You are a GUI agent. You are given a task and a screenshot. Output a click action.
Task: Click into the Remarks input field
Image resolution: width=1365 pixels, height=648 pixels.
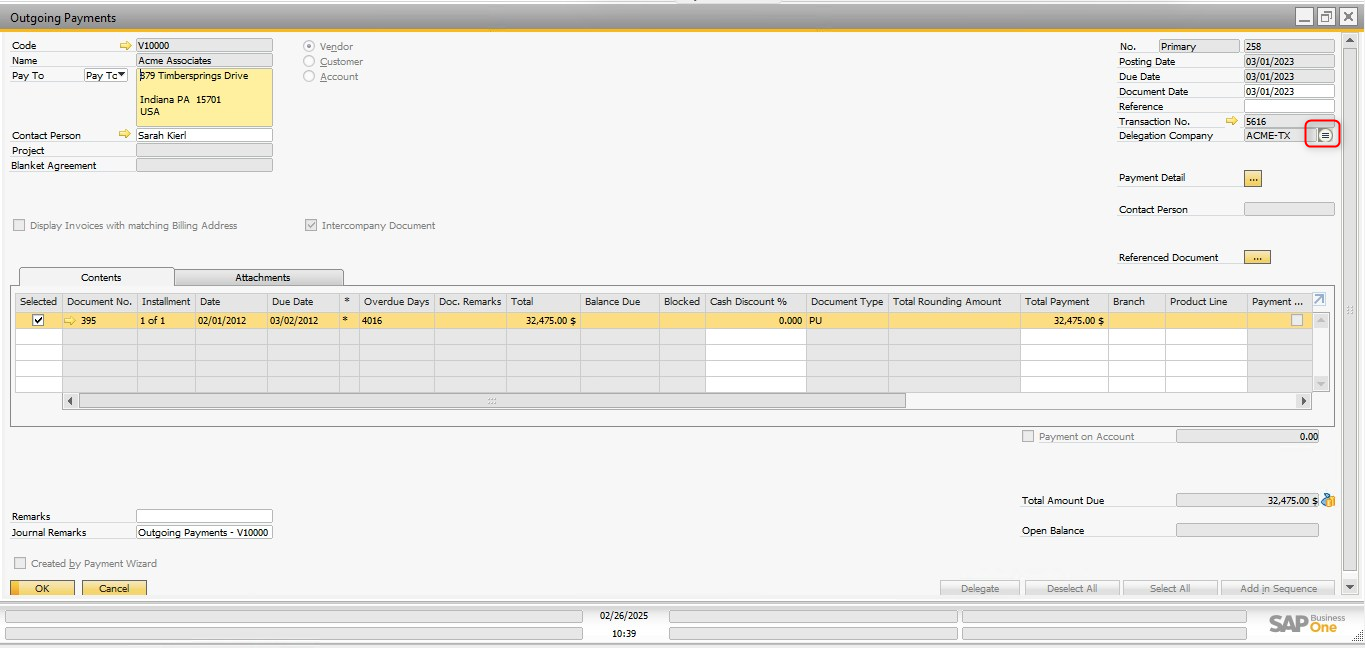tap(204, 517)
